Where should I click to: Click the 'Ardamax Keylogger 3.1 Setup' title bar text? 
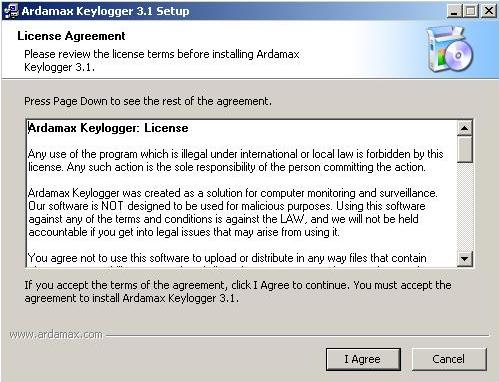(105, 11)
